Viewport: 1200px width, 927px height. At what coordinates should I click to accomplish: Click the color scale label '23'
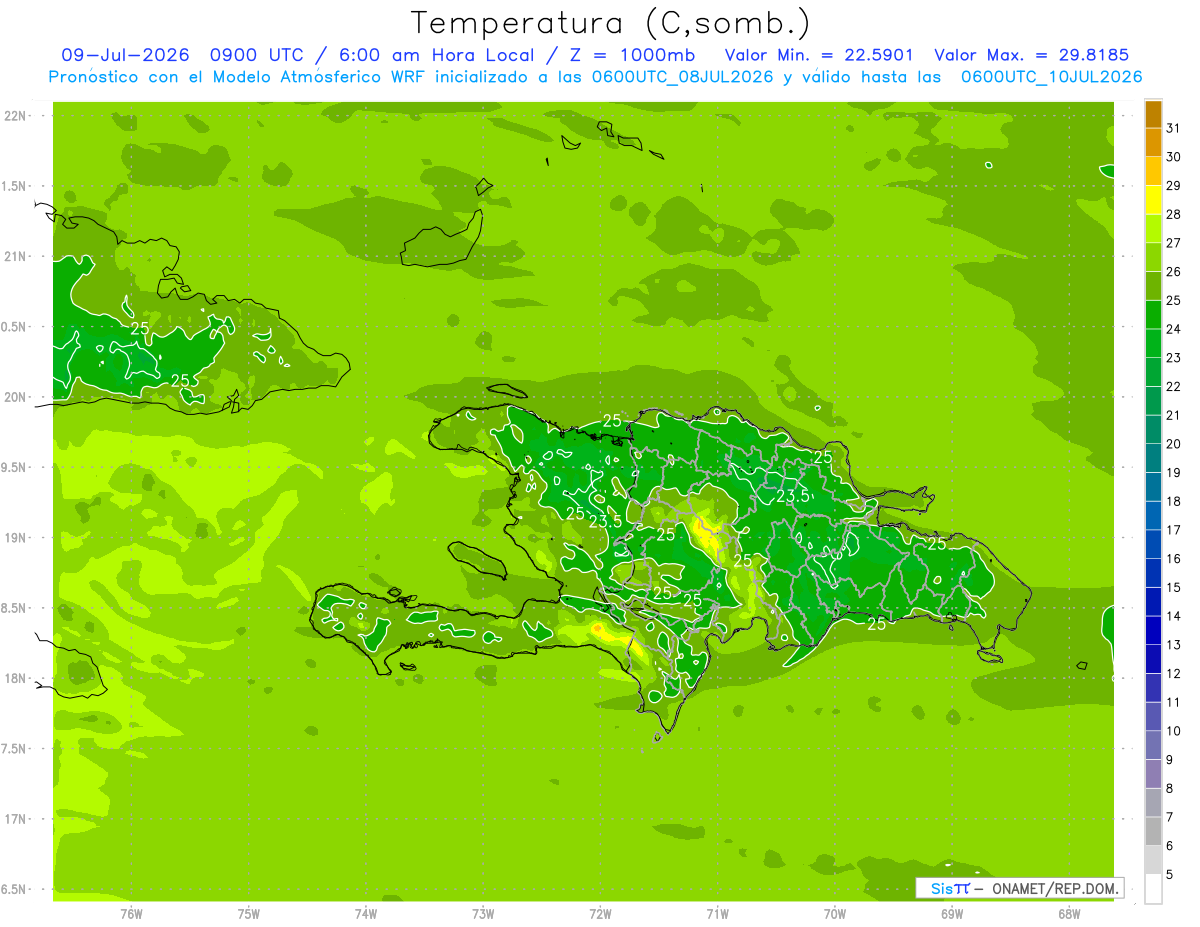click(x=1174, y=358)
